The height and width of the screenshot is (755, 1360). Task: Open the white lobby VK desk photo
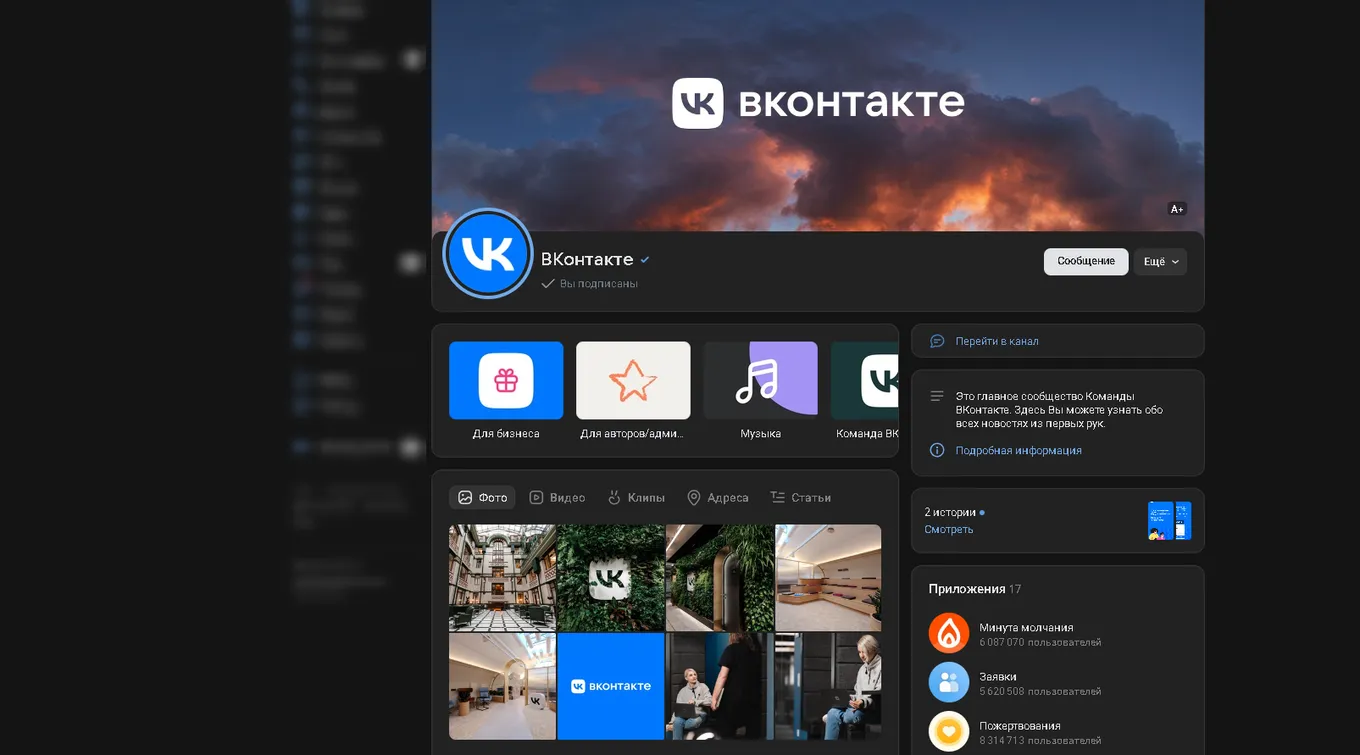pyautogui.click(x=502, y=686)
